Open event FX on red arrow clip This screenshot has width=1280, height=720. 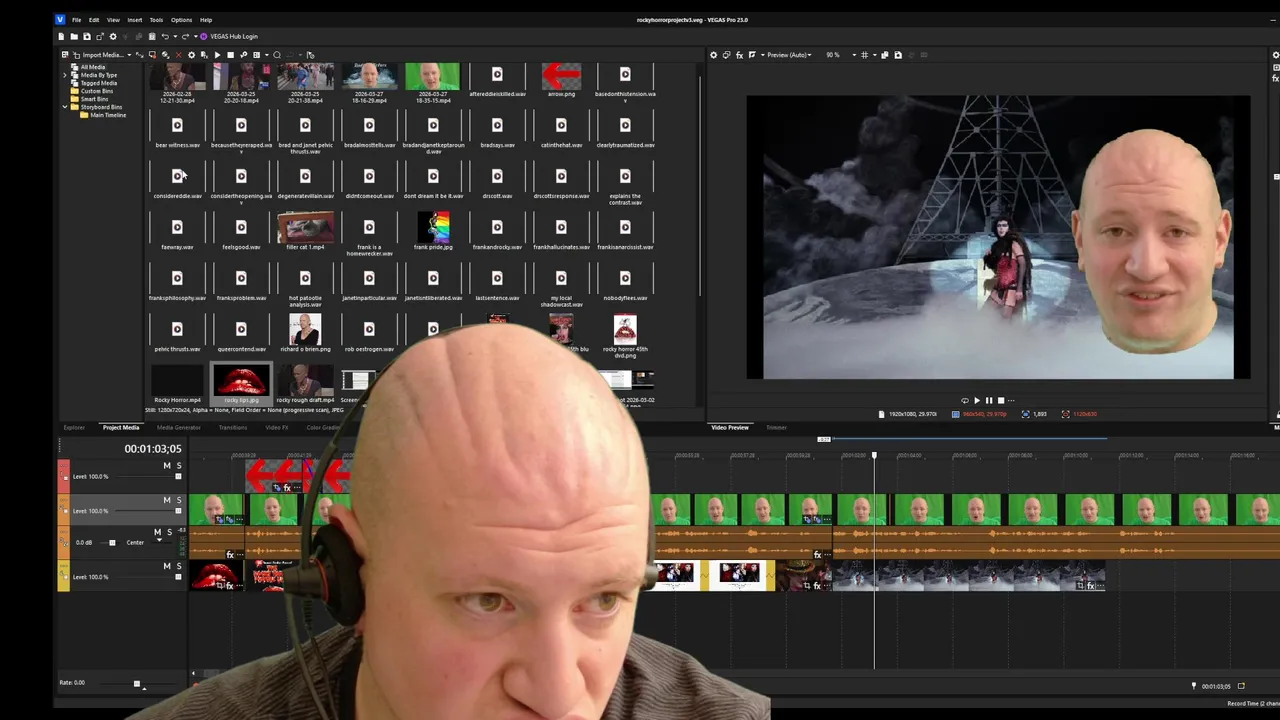[x=287, y=487]
